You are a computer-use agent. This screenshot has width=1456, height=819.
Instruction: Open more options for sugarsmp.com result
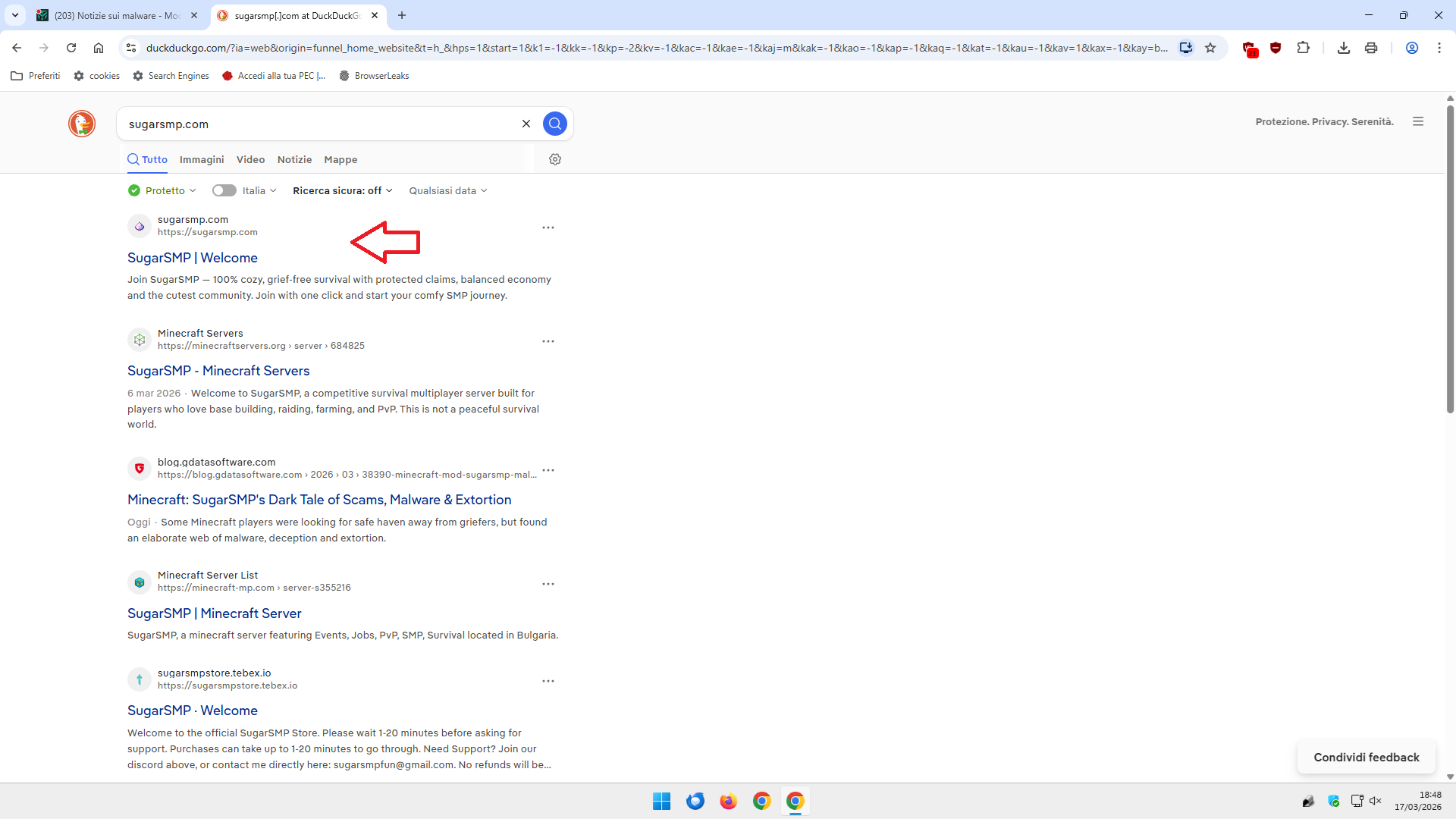(548, 227)
